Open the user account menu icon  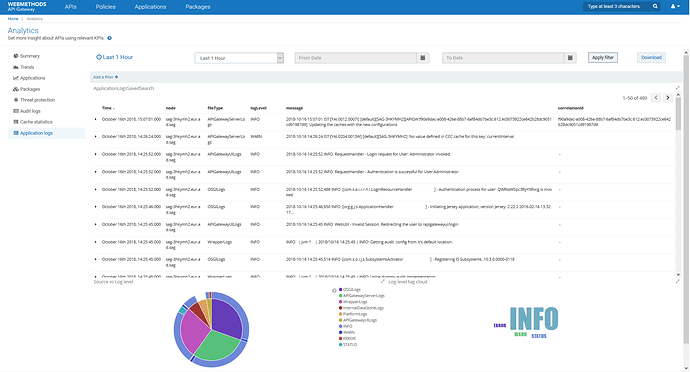[675, 6]
